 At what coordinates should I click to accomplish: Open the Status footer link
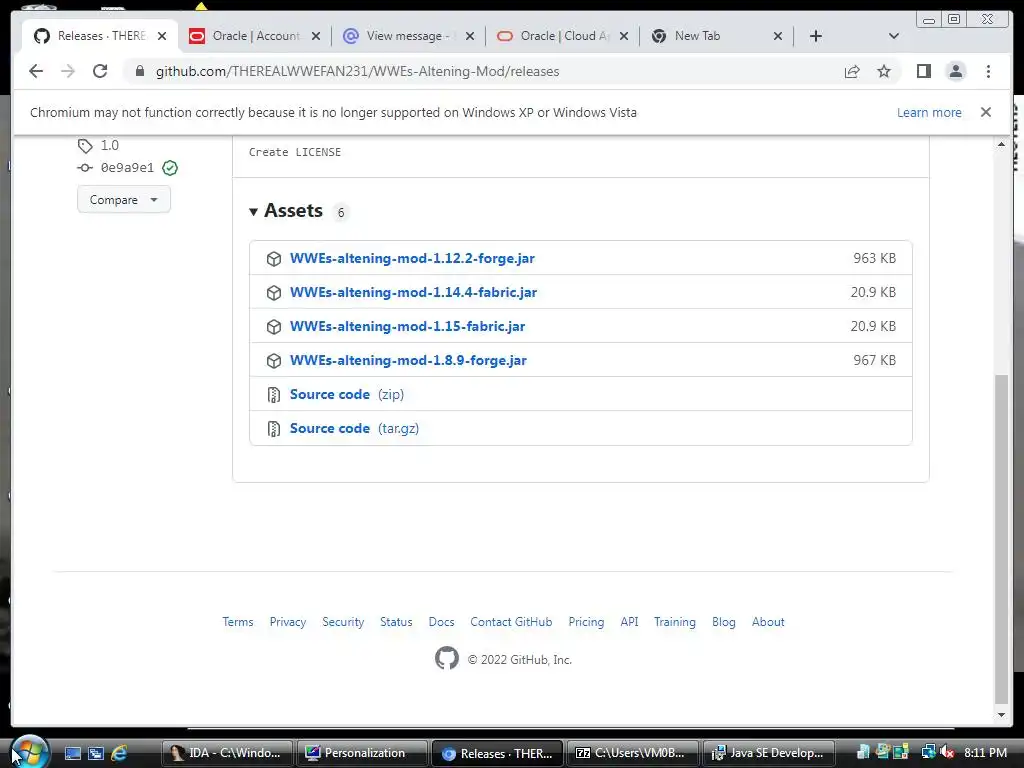click(396, 622)
